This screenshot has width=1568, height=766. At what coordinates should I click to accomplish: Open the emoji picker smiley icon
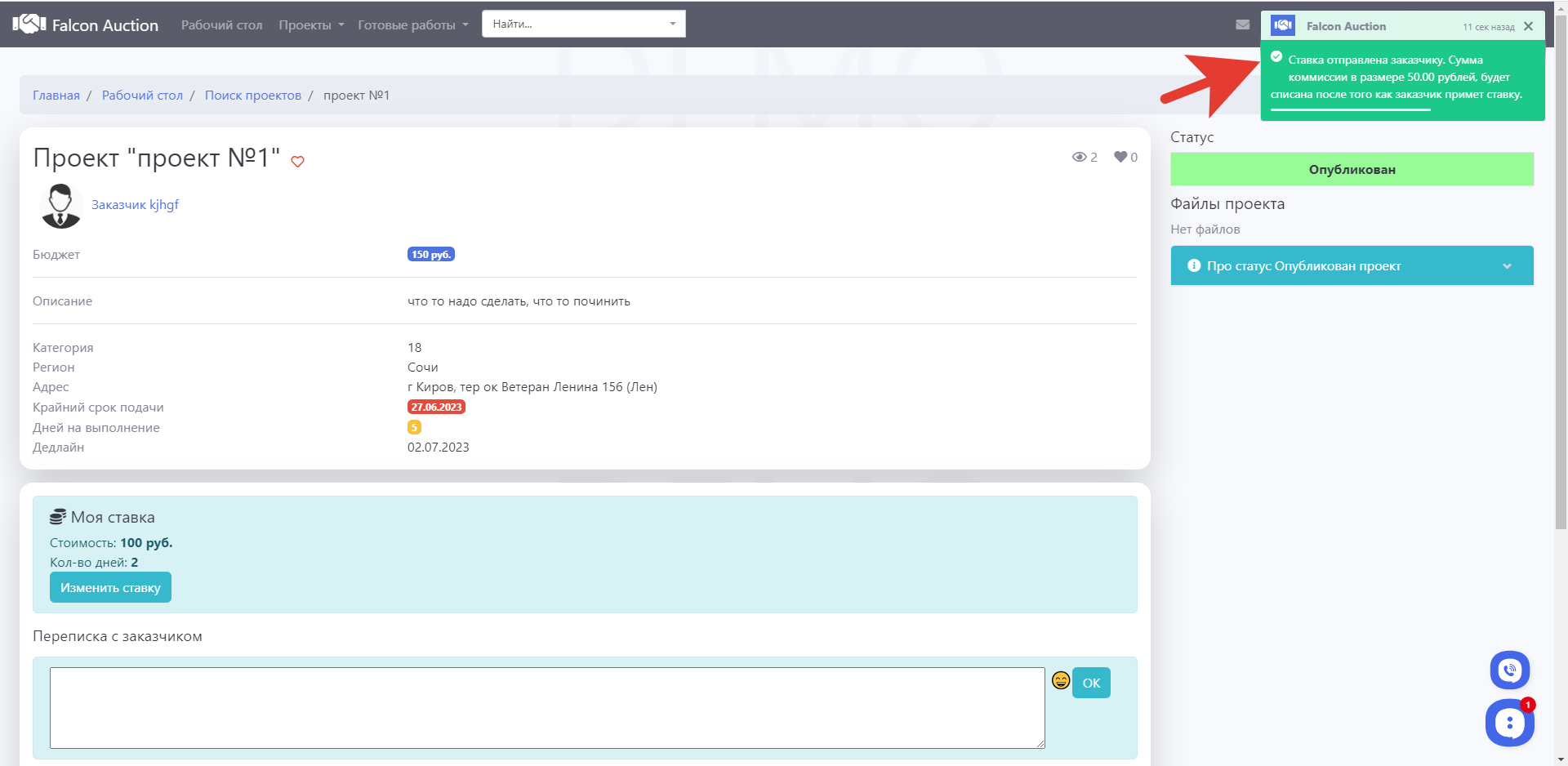(1060, 680)
